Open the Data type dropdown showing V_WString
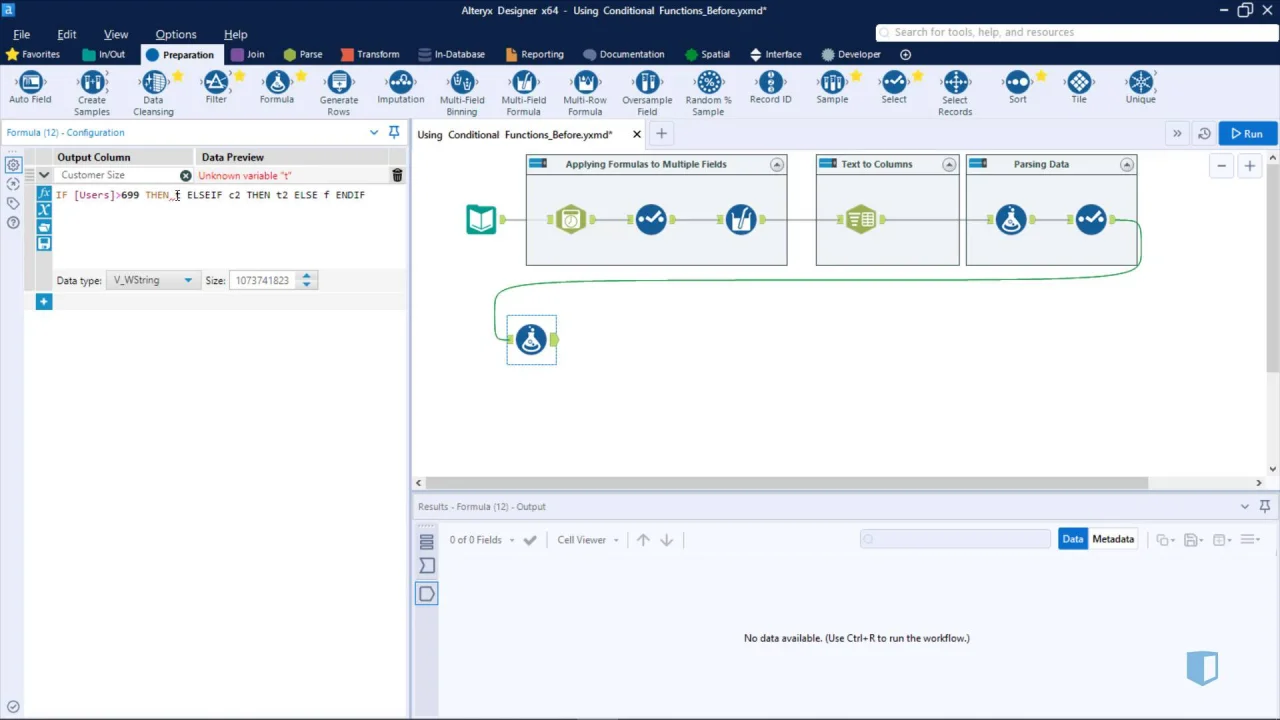The image size is (1280, 720). pos(152,280)
